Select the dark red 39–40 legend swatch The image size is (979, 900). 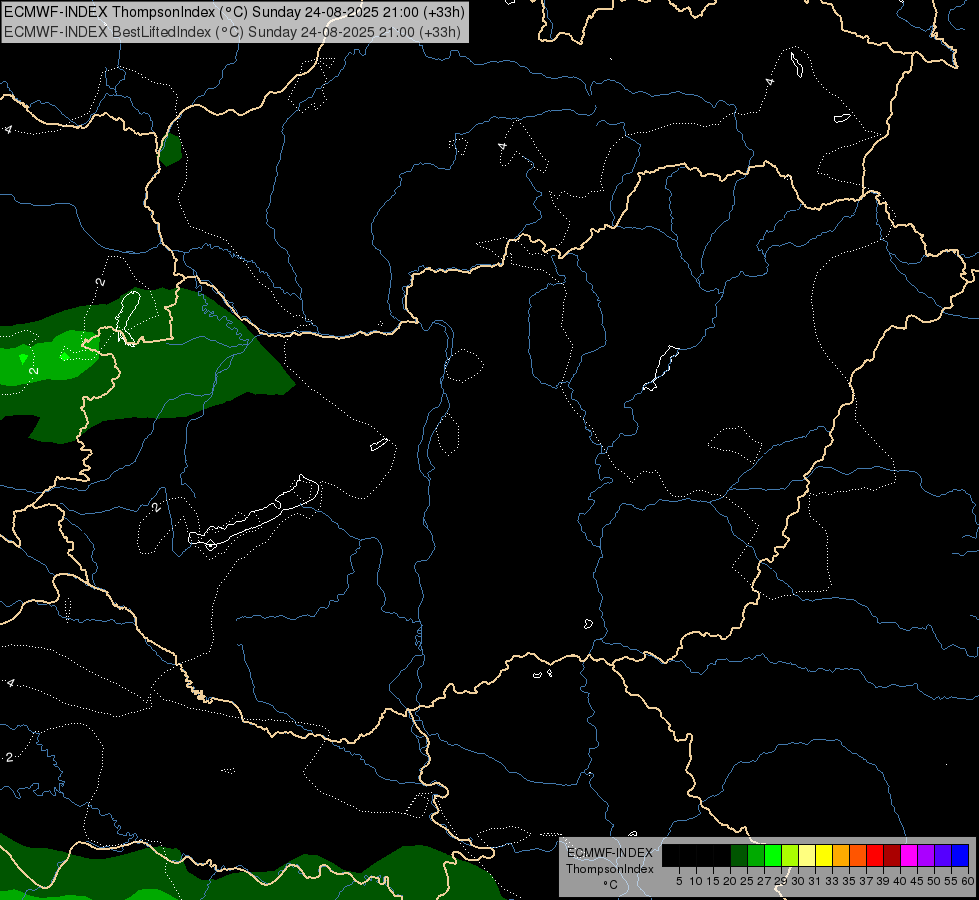[892, 856]
